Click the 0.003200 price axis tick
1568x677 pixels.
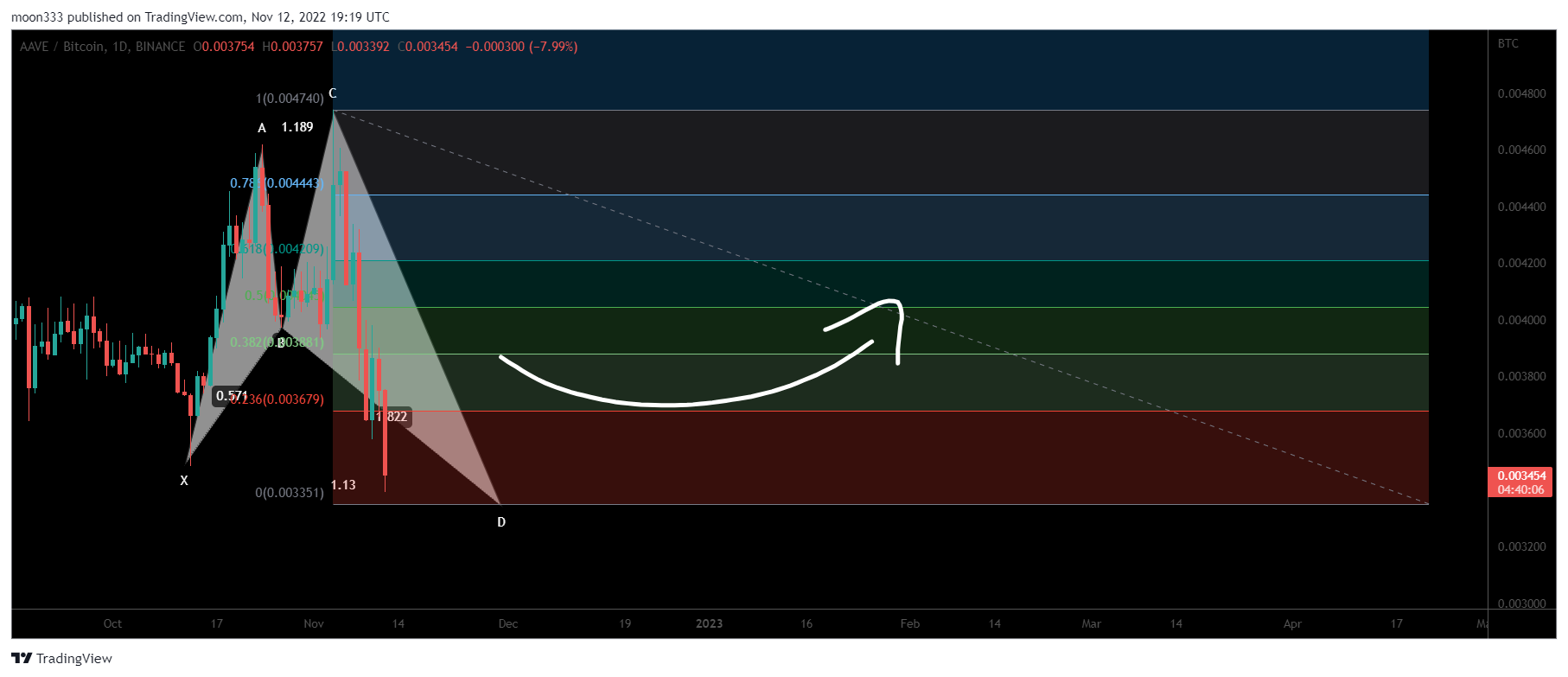click(1522, 546)
